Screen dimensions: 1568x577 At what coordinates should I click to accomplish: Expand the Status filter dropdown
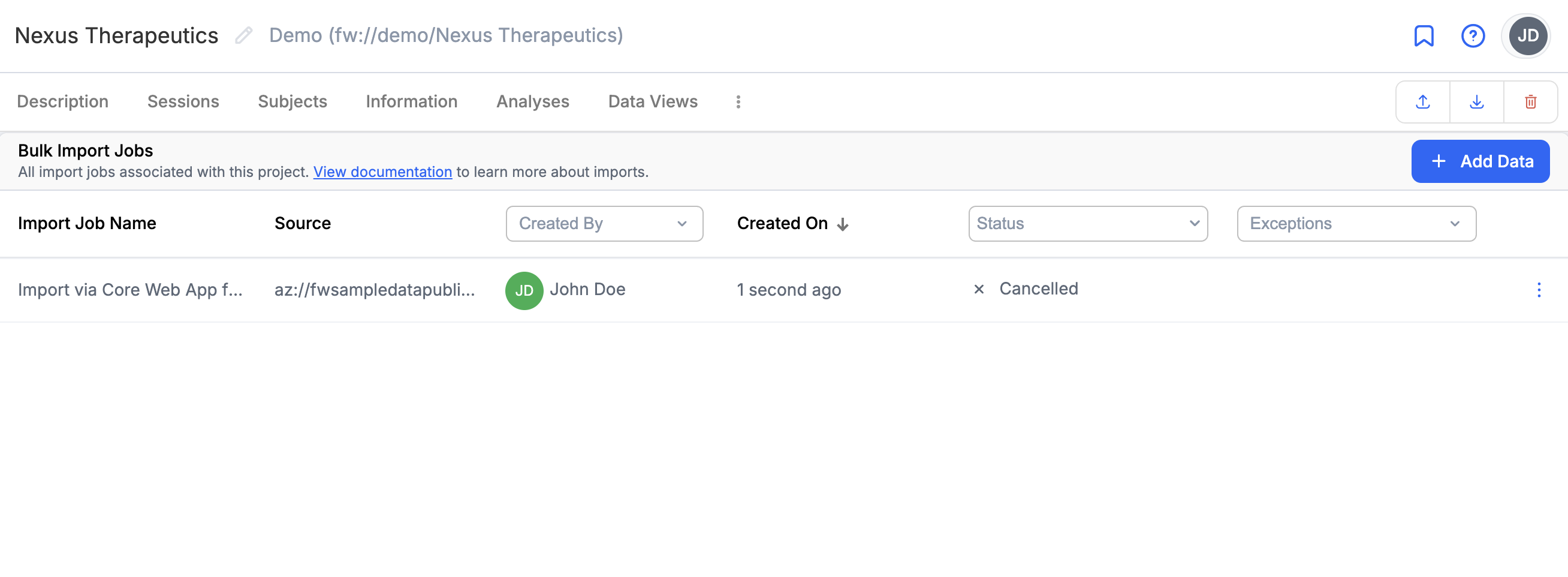coord(1088,224)
